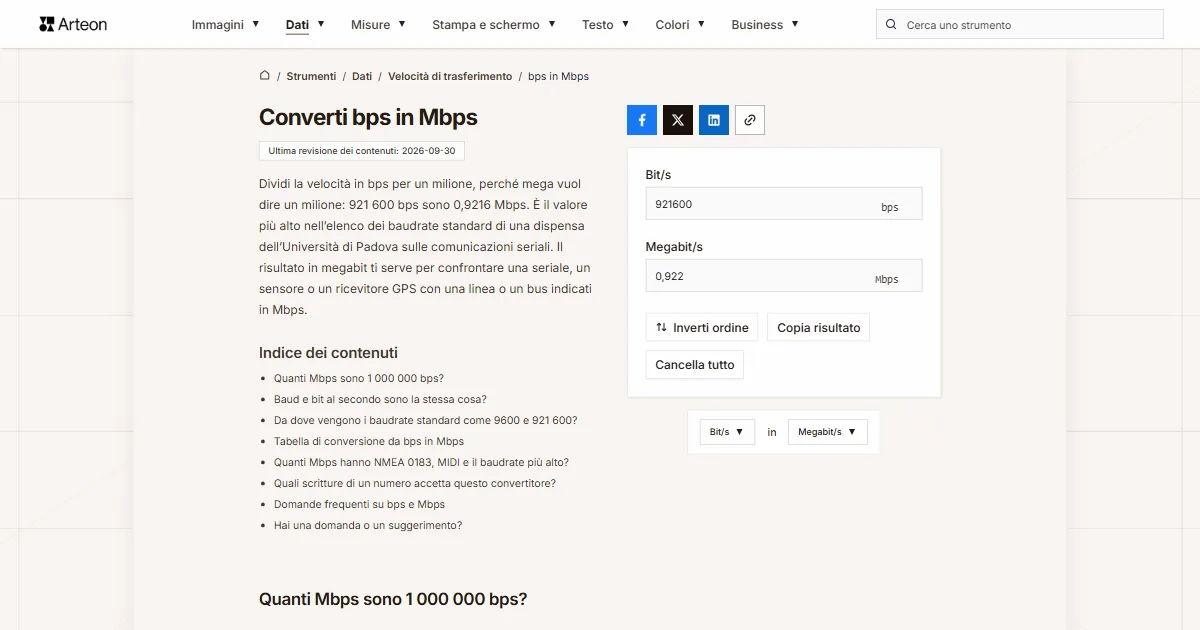Screen dimensions: 1200x630
Task: Click the Ultima revisione dei contenuti date label
Action: [x=362, y=151]
